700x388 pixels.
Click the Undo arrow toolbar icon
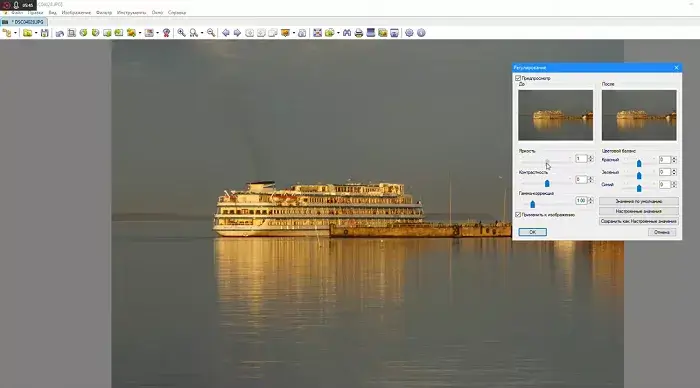[x=60, y=33]
